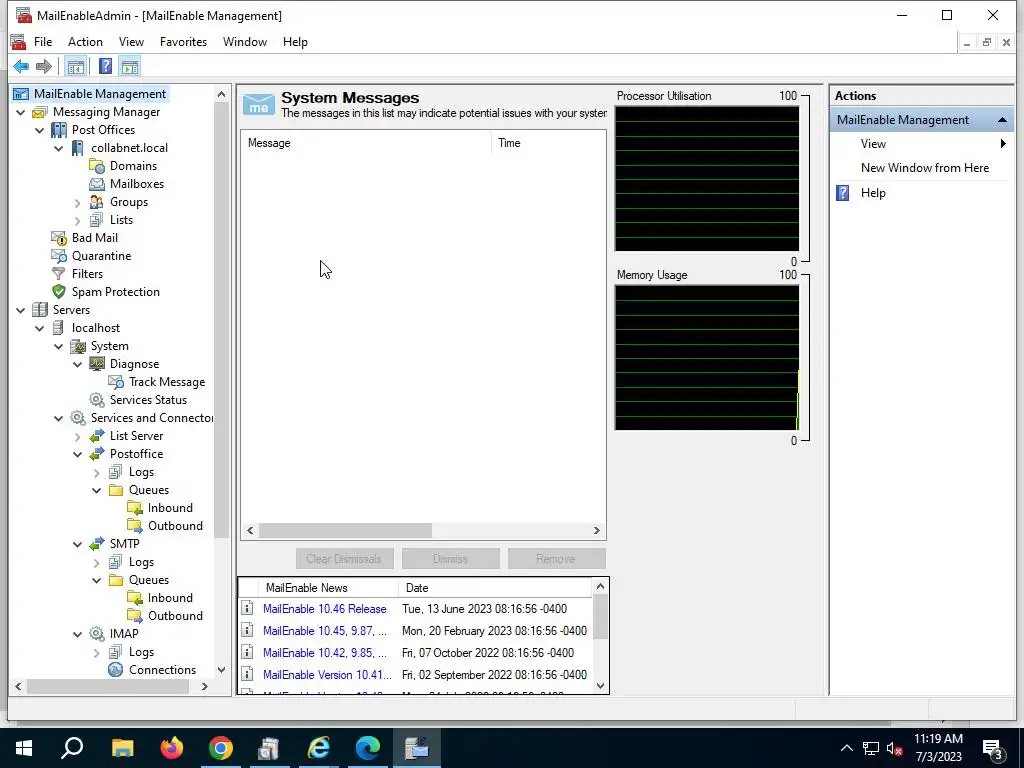Click the Post Offices icon
This screenshot has height=768, width=1024.
[59, 130]
